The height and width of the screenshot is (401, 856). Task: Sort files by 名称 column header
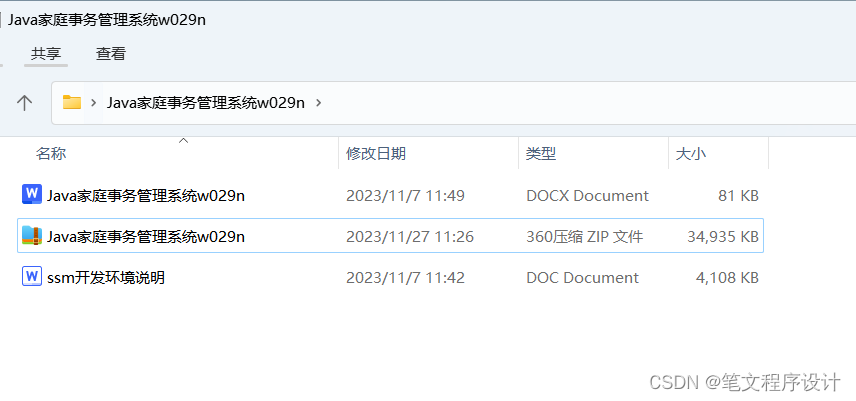[51, 154]
